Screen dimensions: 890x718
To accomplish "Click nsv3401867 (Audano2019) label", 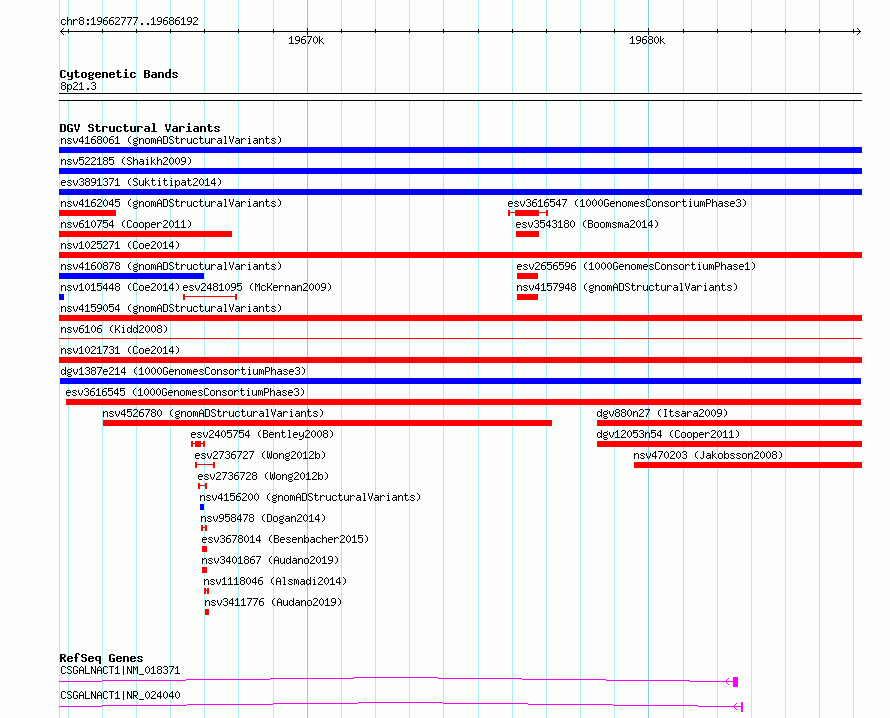I will [x=270, y=560].
